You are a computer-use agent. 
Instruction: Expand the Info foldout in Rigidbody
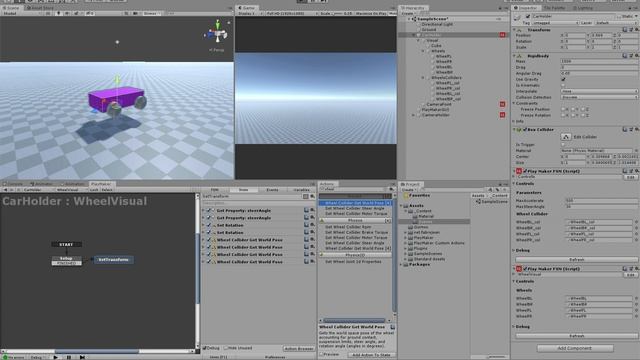point(514,122)
